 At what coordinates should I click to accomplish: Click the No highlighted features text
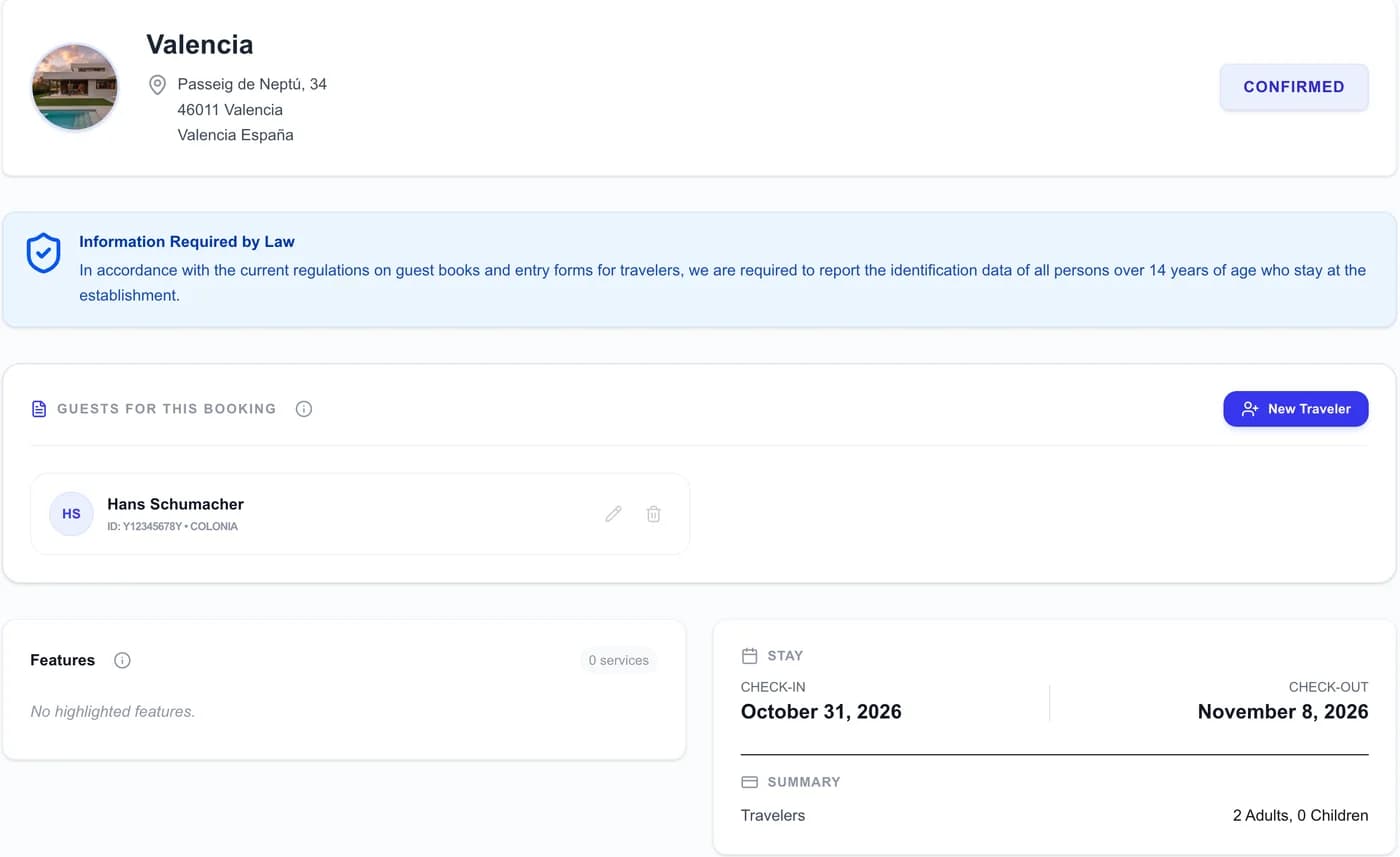click(113, 712)
